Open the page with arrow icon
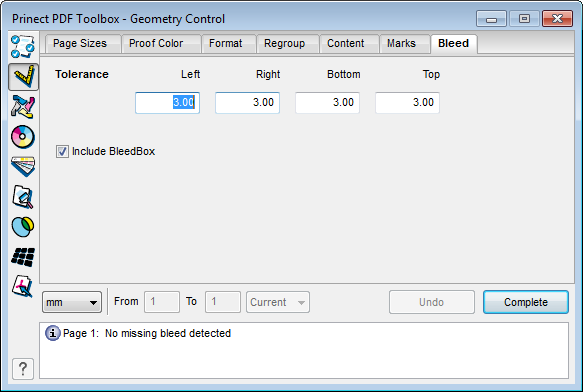Viewport: 583px width, 392px height. [23, 286]
